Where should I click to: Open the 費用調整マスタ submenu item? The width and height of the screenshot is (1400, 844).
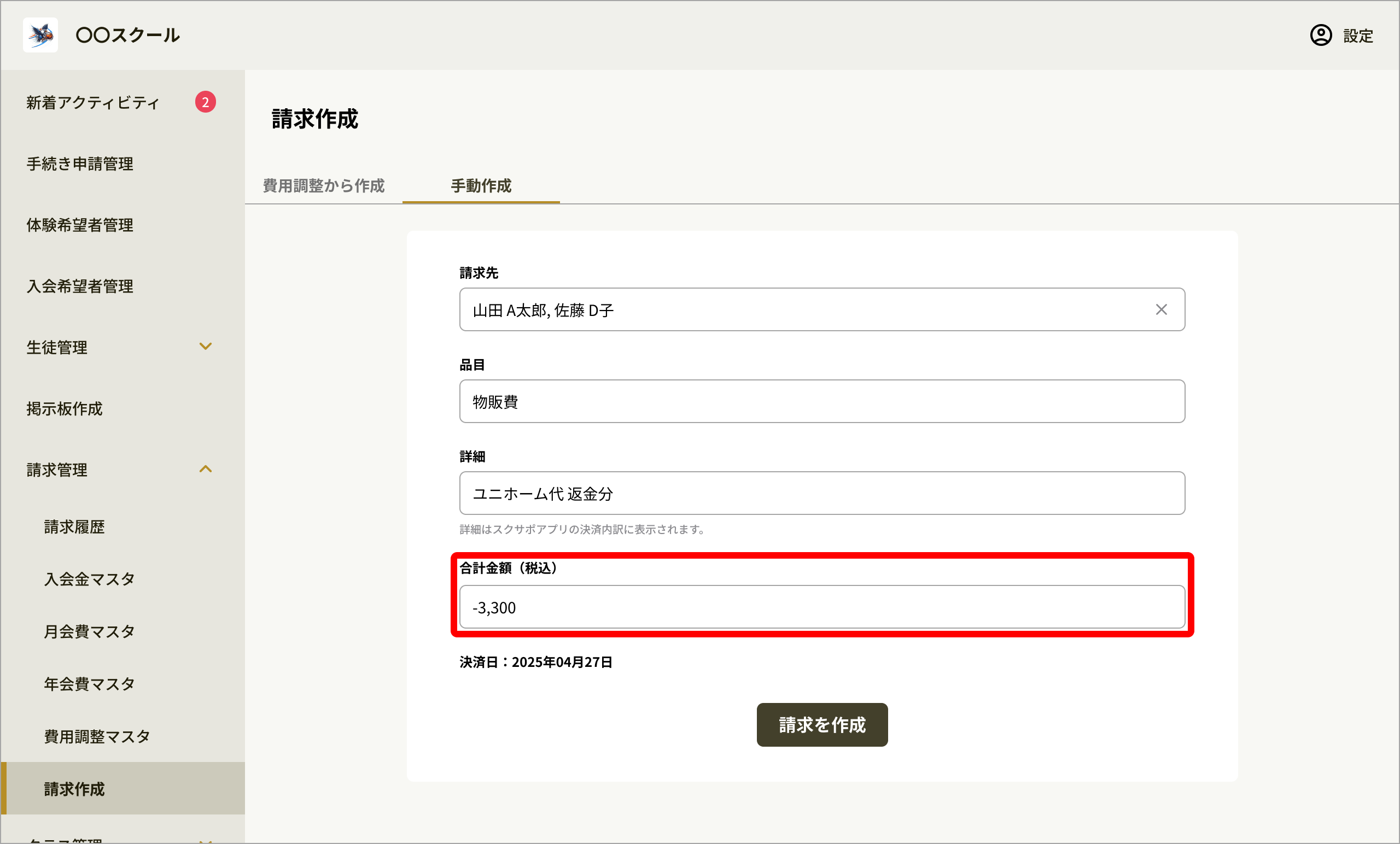tap(97, 737)
